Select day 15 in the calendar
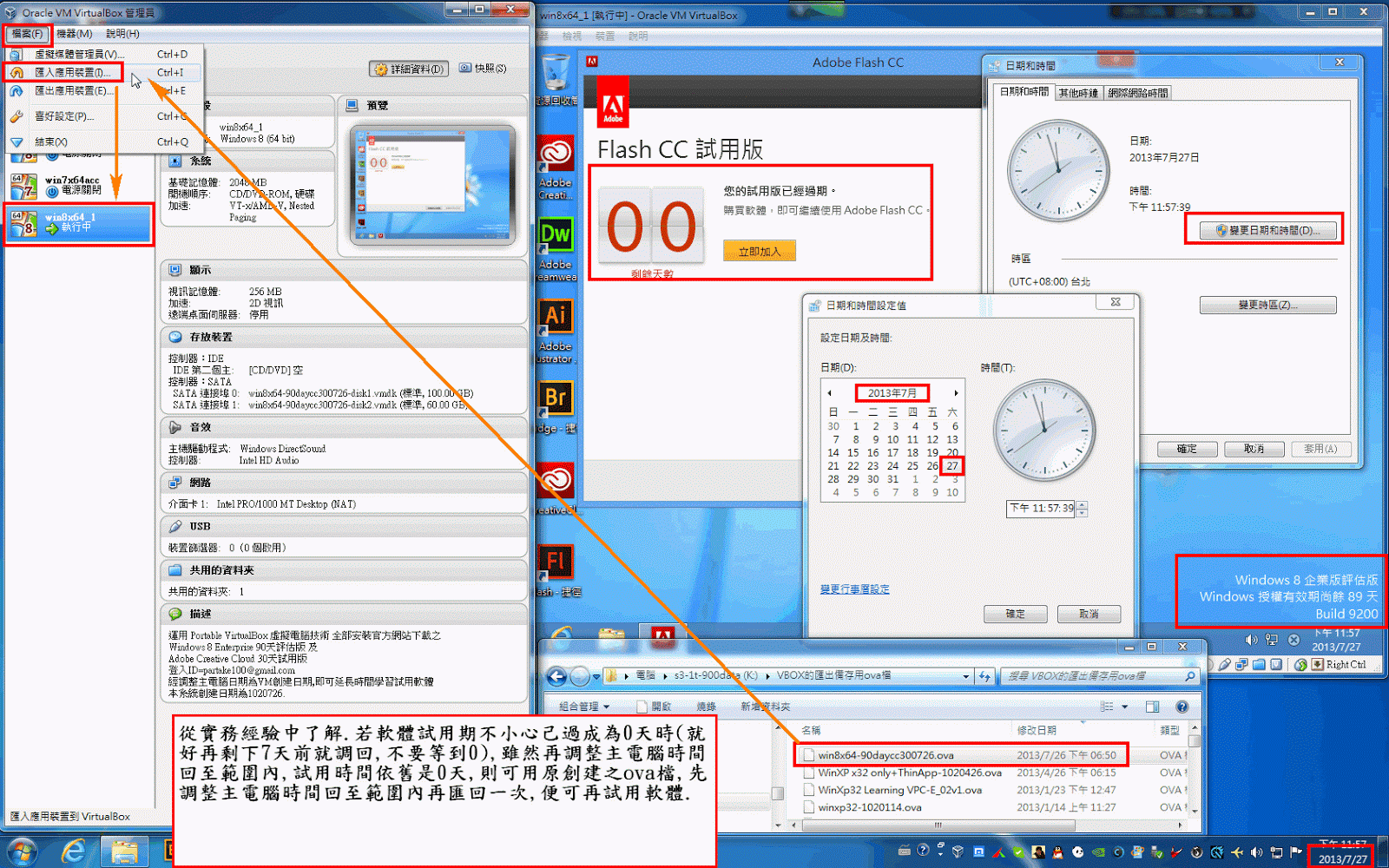The width and height of the screenshot is (1389, 868). click(853, 453)
